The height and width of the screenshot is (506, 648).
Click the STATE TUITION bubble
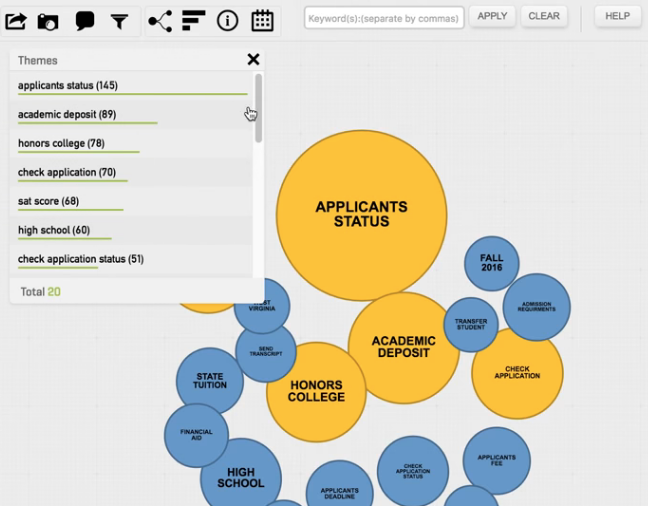pos(210,381)
